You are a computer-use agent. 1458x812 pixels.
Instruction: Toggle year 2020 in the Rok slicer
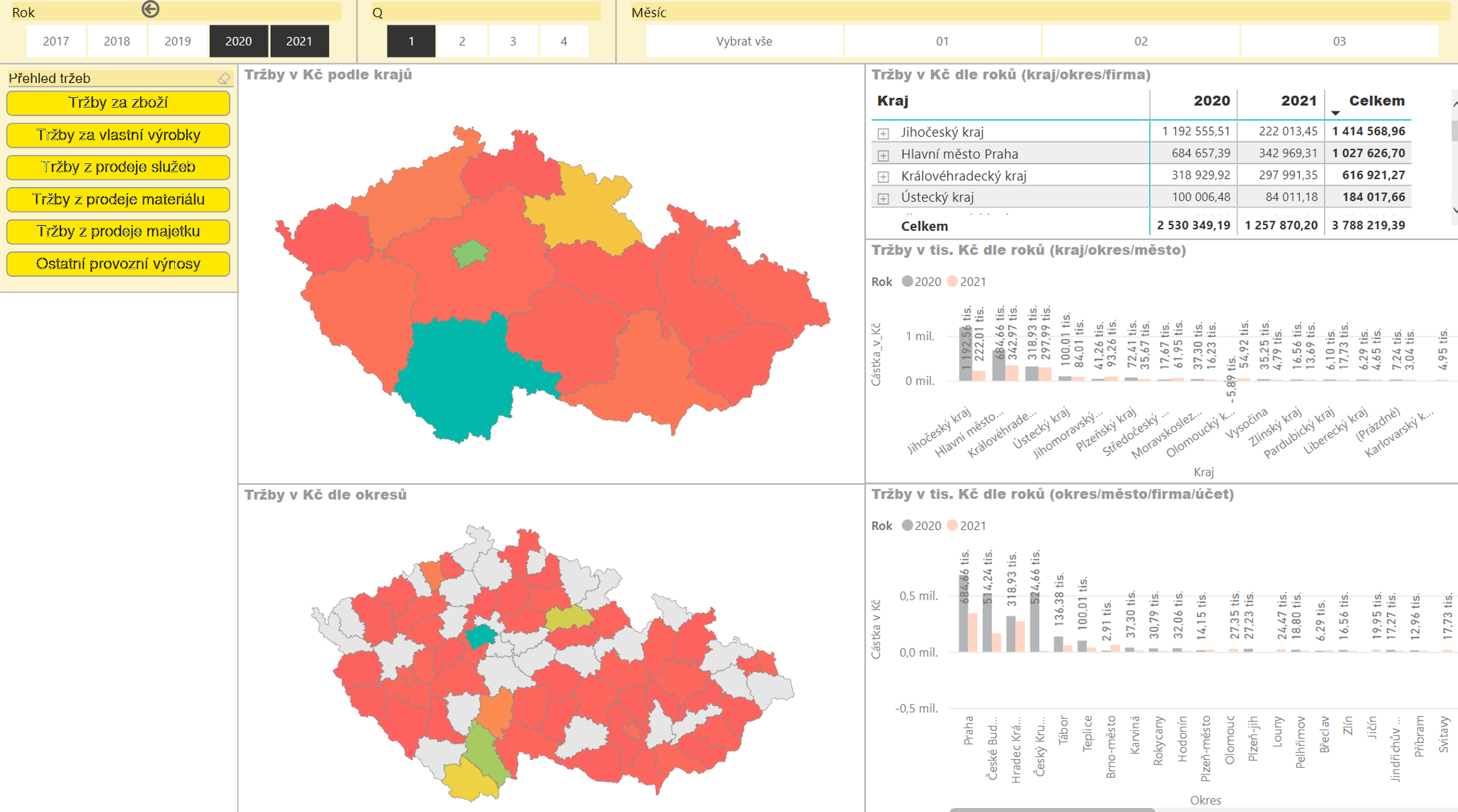click(238, 41)
